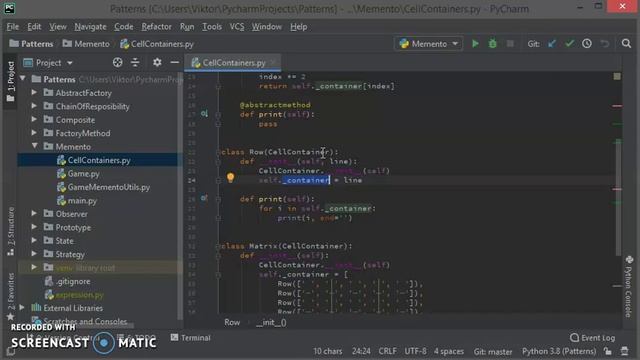Click the abstract print gutter marker
This screenshot has width=640, height=360.
[x=204, y=114]
